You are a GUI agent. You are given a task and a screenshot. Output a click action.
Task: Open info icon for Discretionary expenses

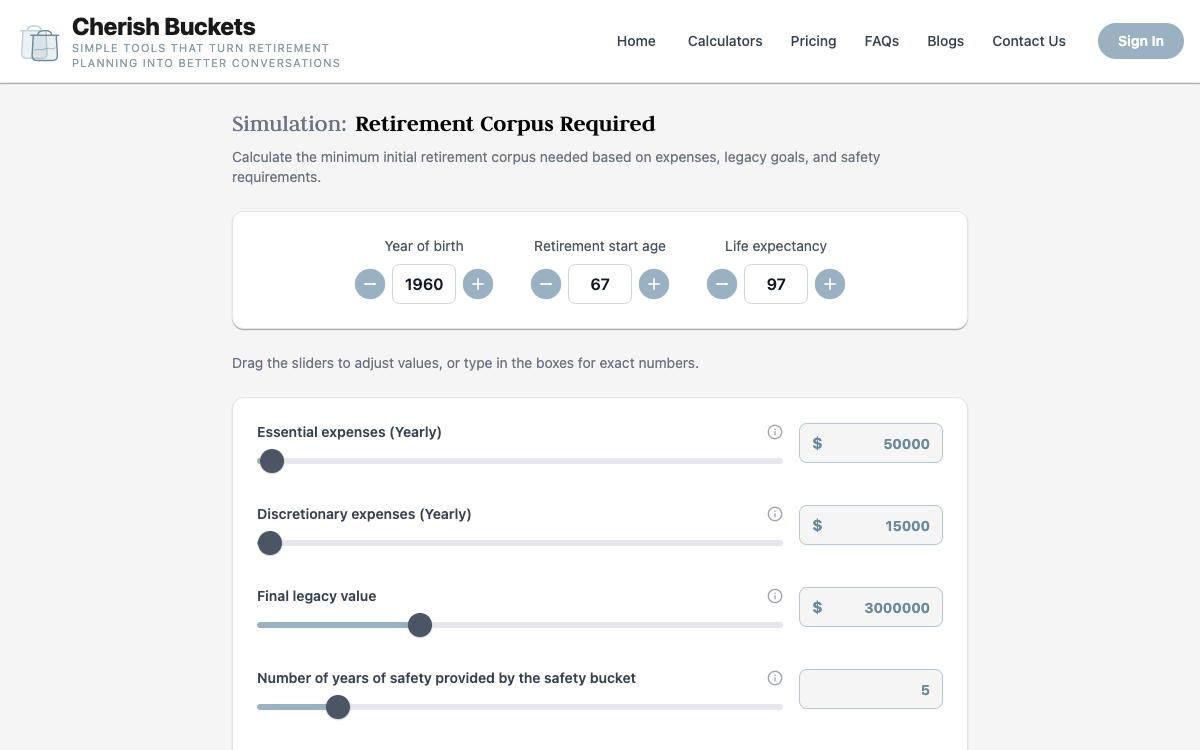coord(775,514)
